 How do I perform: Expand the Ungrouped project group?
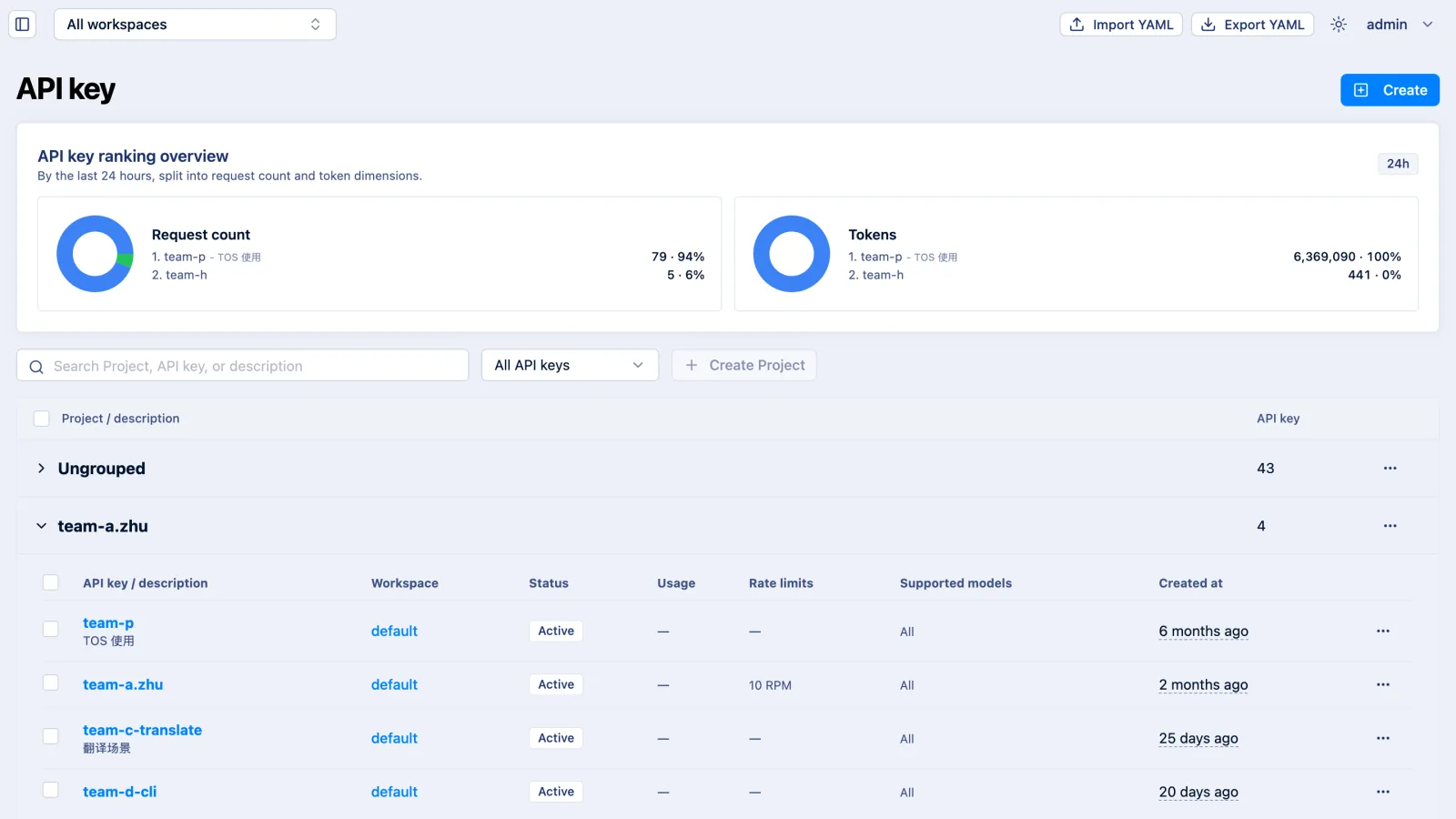click(41, 469)
